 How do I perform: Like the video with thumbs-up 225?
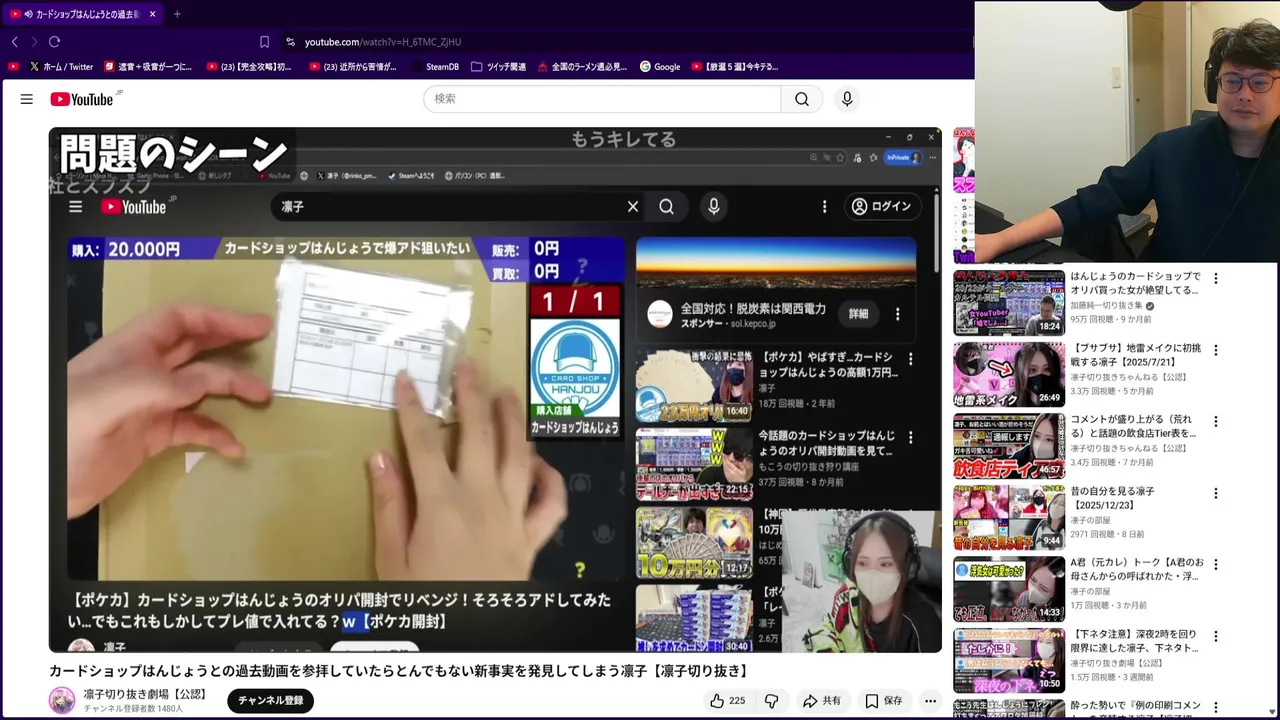[x=727, y=701]
